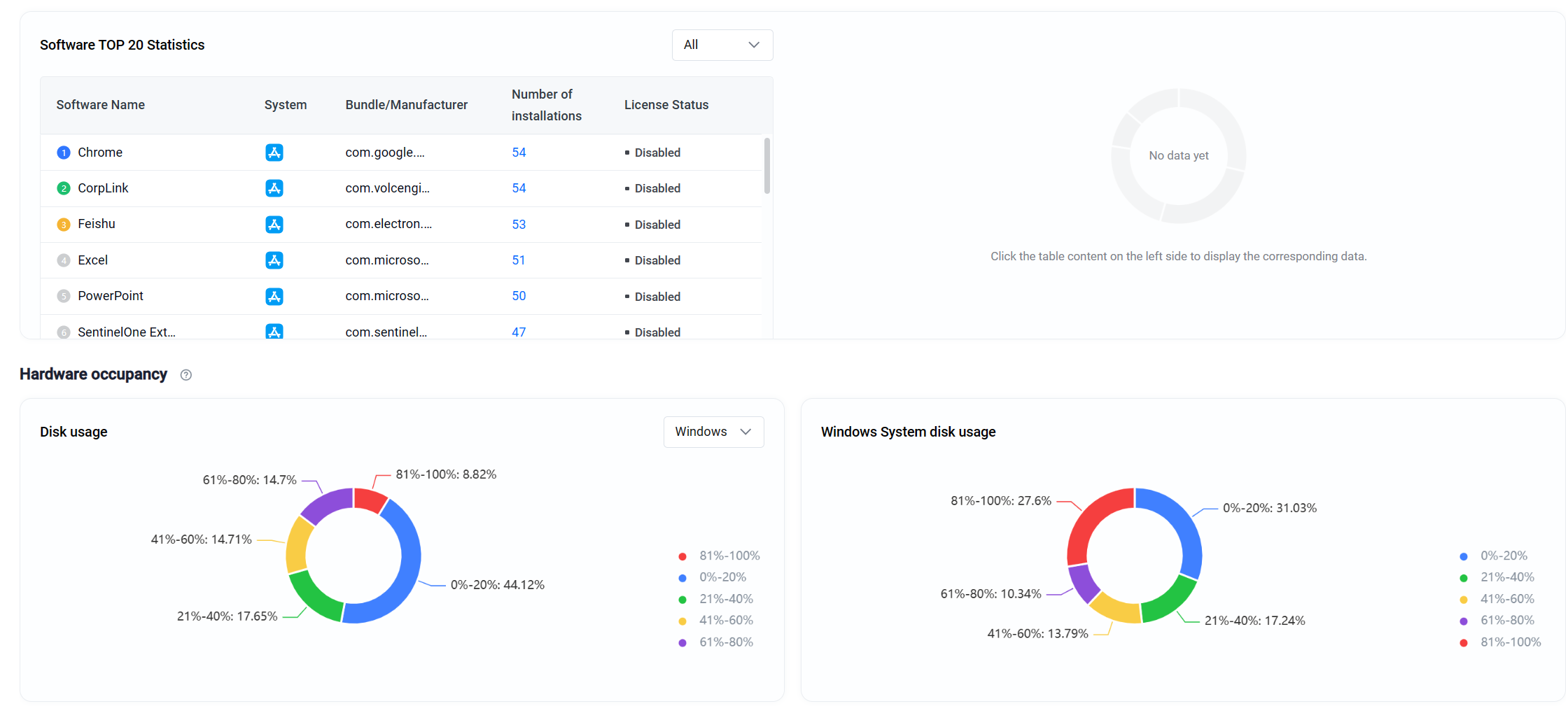
Task: Toggle 0%-20% legend in System disk usage
Action: pyautogui.click(x=1494, y=556)
